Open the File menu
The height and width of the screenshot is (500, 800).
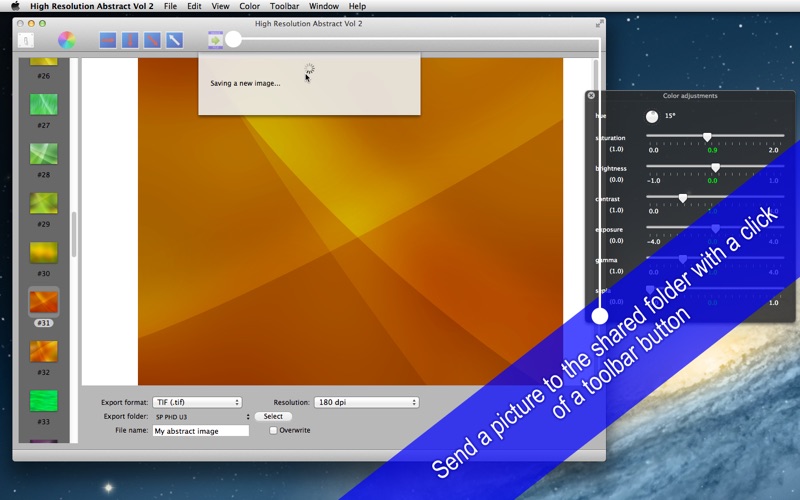[170, 6]
